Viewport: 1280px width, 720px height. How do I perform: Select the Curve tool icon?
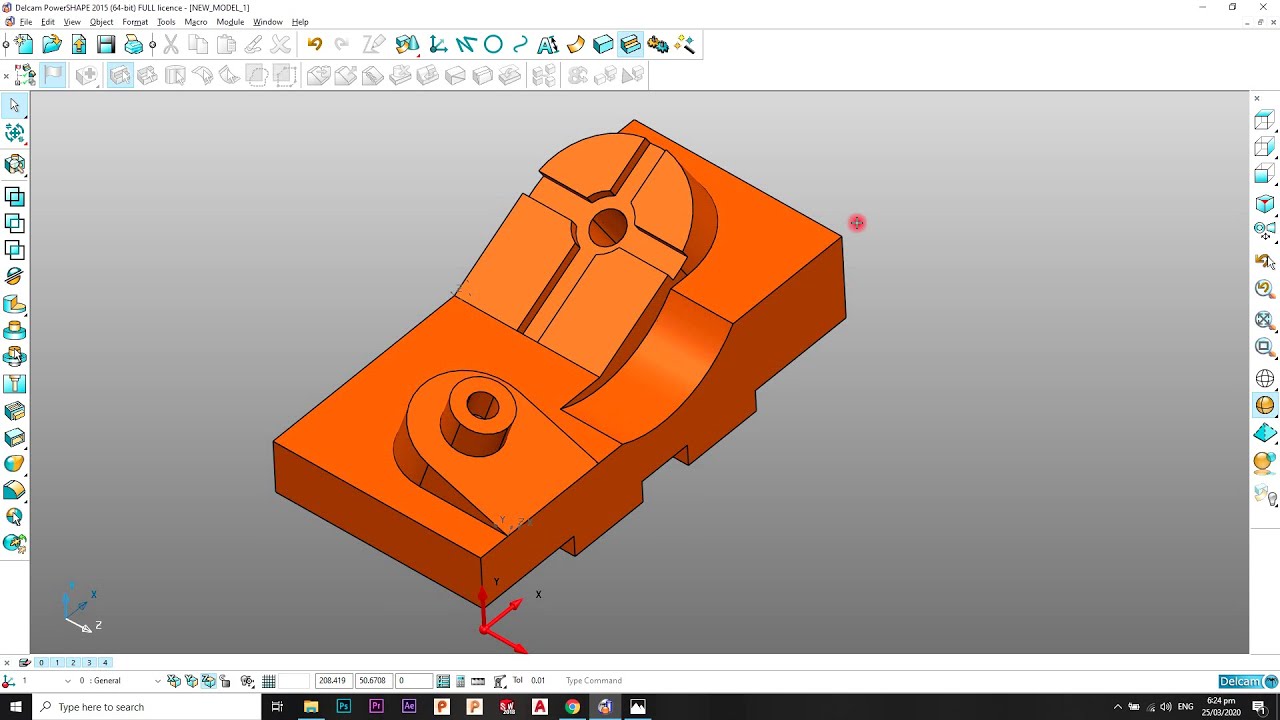click(520, 44)
